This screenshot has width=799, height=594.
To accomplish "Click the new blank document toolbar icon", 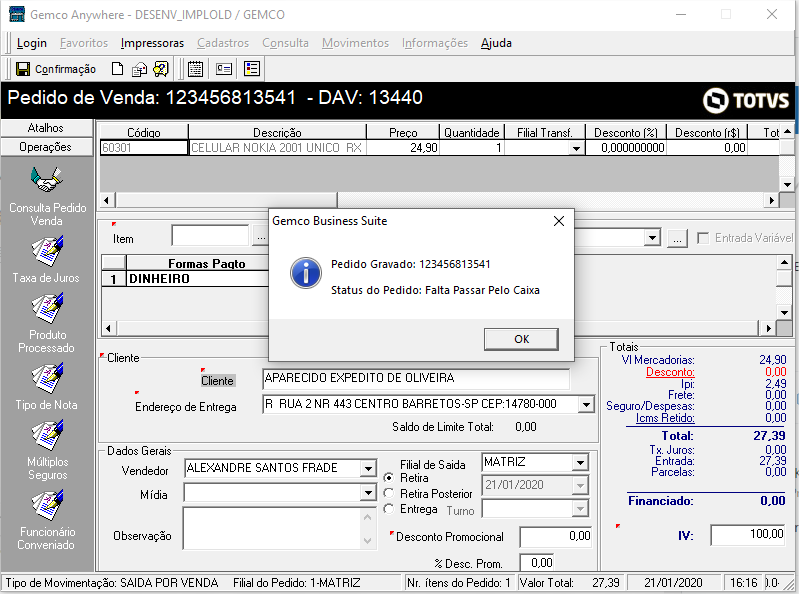I will pyautogui.click(x=117, y=69).
